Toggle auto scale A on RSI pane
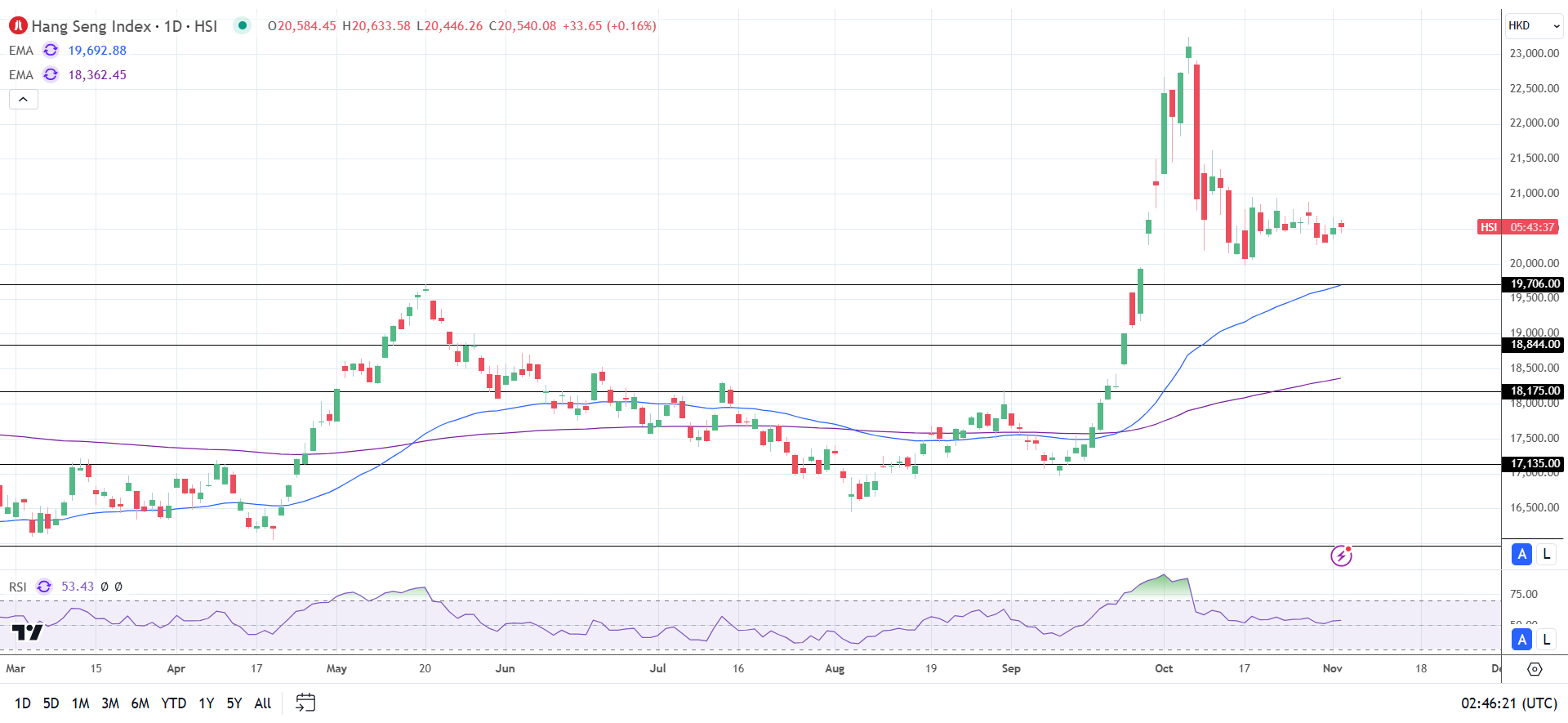Image resolution: width=1568 pixels, height=723 pixels. coord(1521,640)
